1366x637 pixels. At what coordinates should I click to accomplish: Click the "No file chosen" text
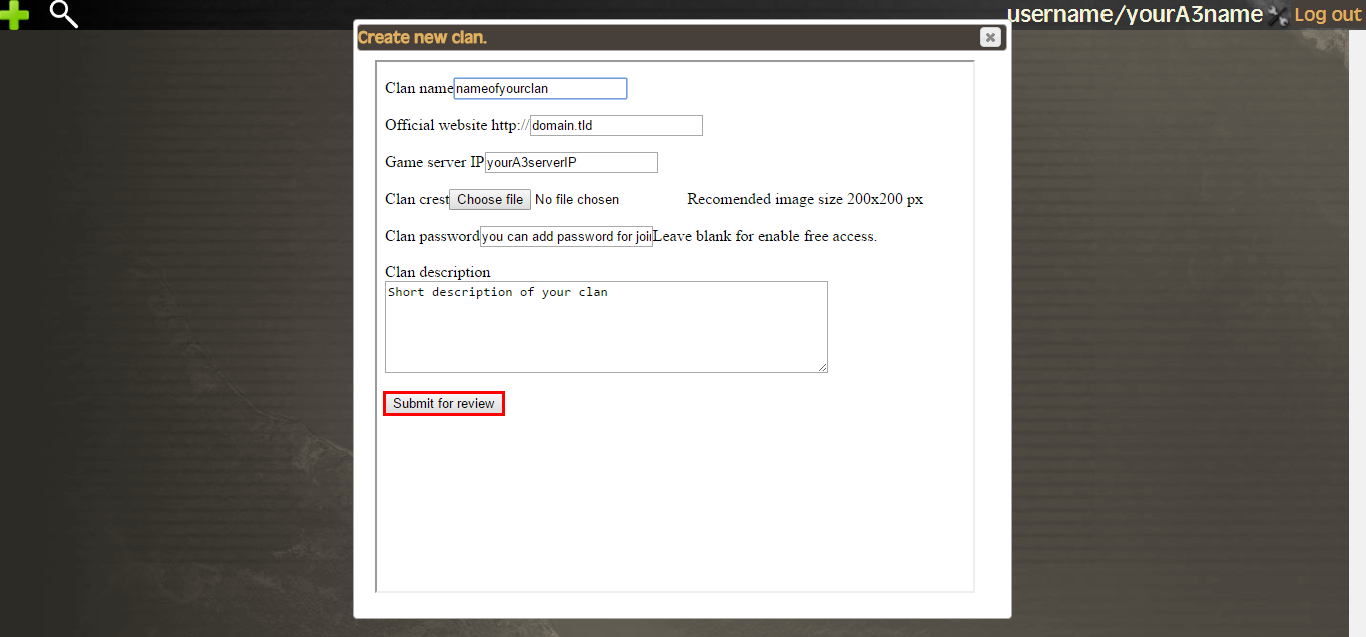coord(577,199)
